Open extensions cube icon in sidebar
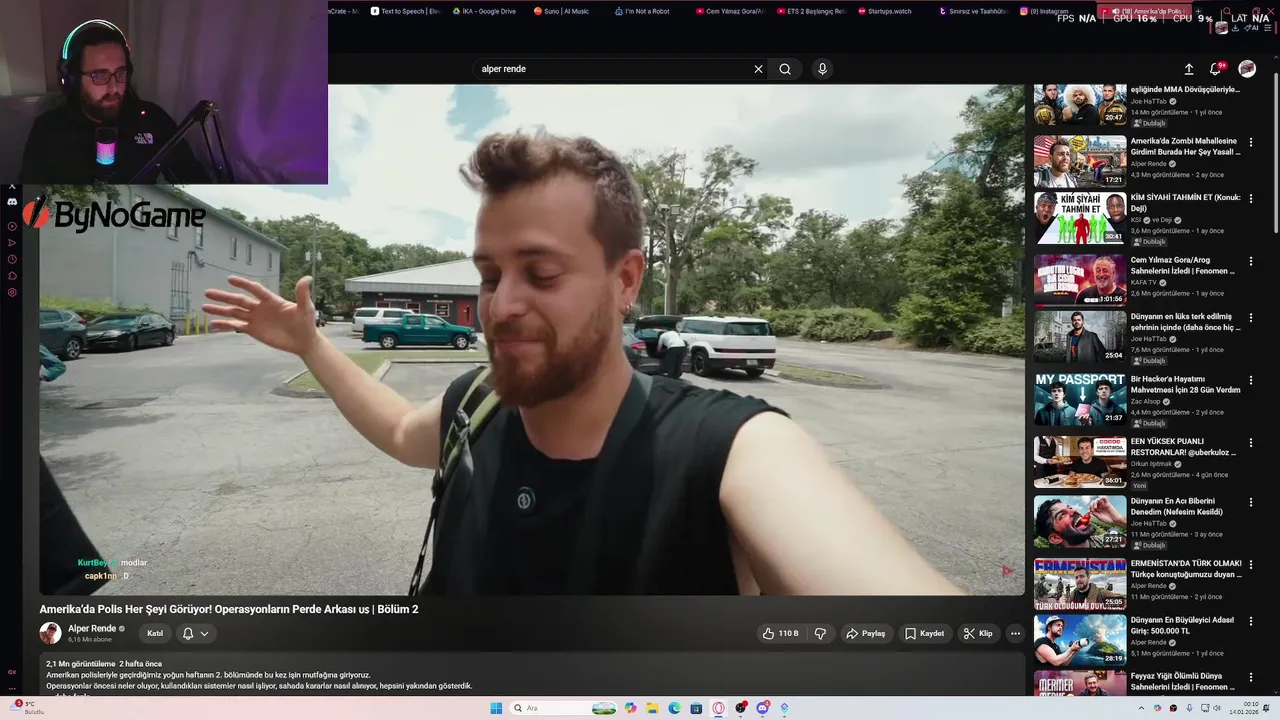The width and height of the screenshot is (1280, 720). coord(12,276)
